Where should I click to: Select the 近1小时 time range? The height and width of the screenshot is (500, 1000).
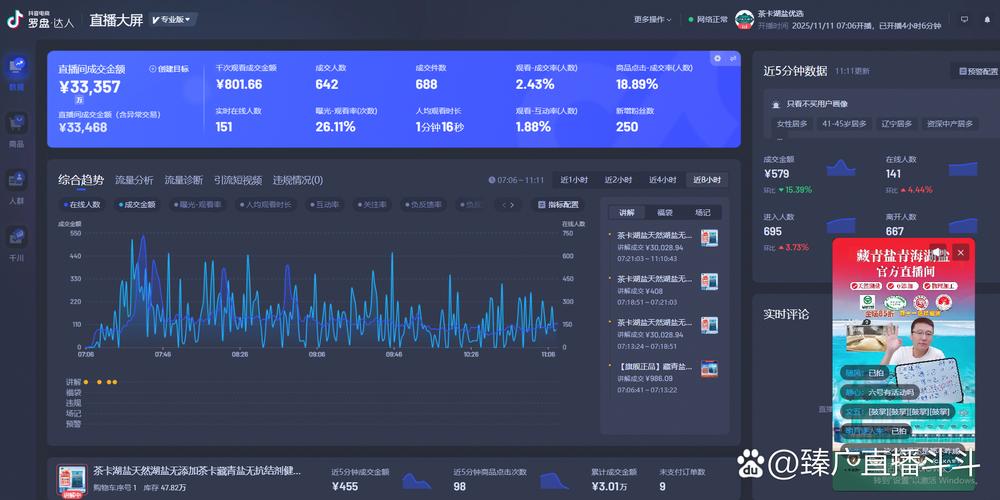click(574, 180)
